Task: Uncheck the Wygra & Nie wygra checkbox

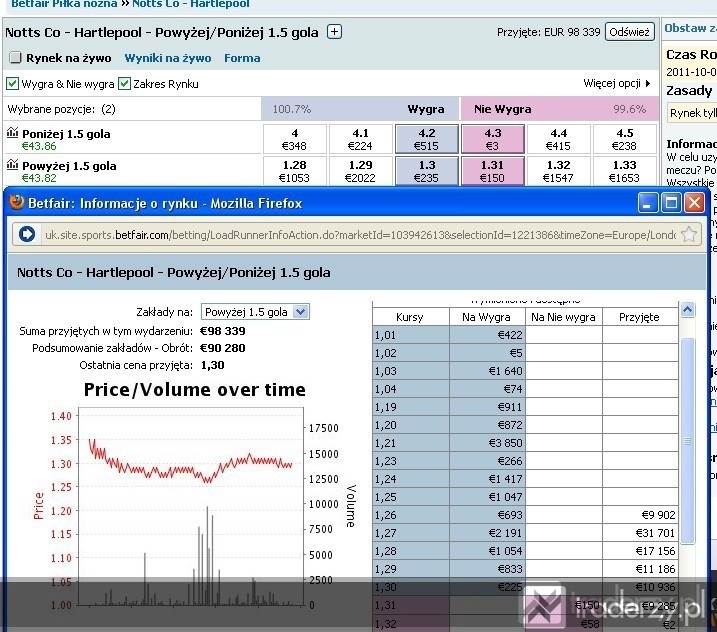Action: (12, 84)
